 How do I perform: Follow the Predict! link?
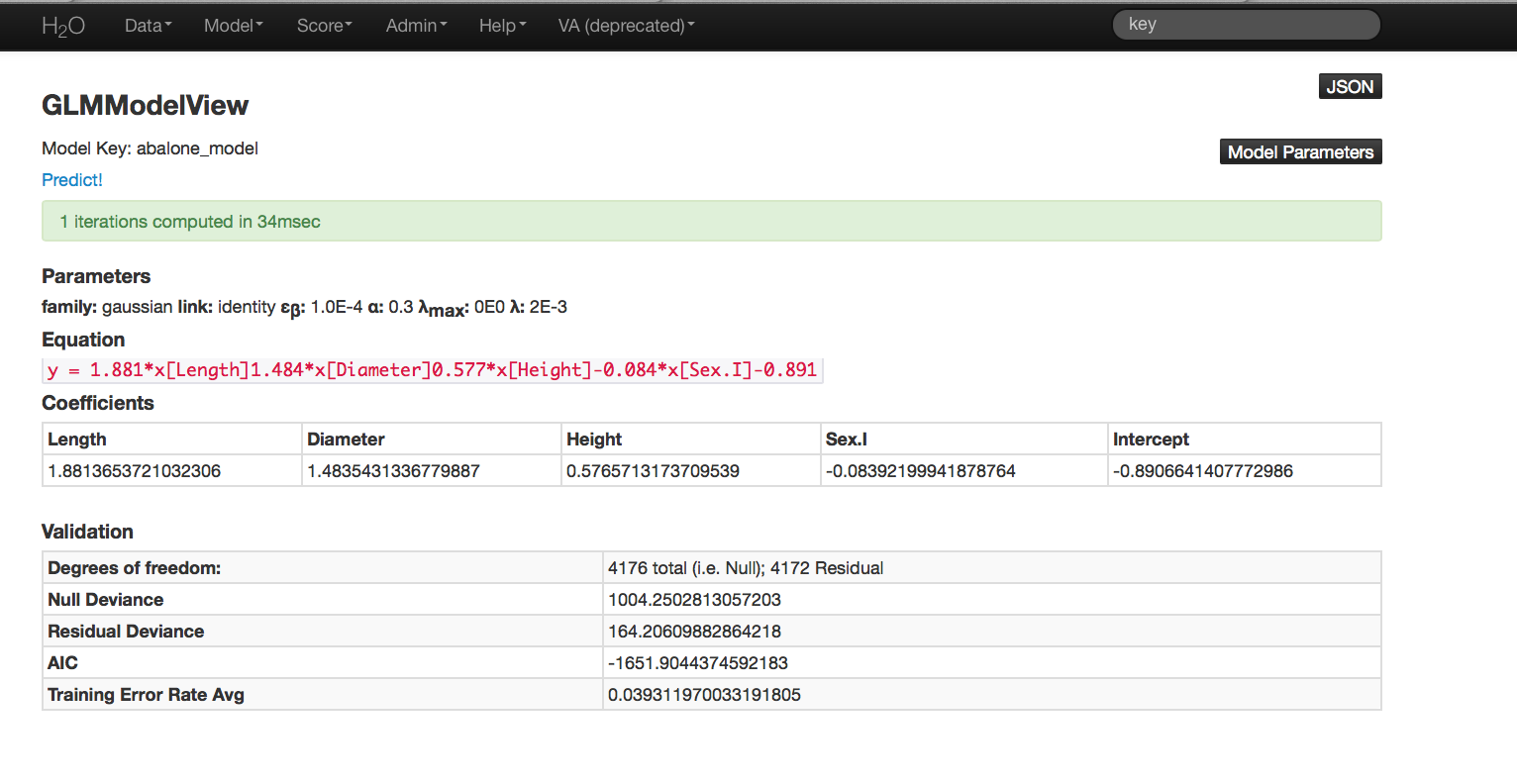[72, 180]
